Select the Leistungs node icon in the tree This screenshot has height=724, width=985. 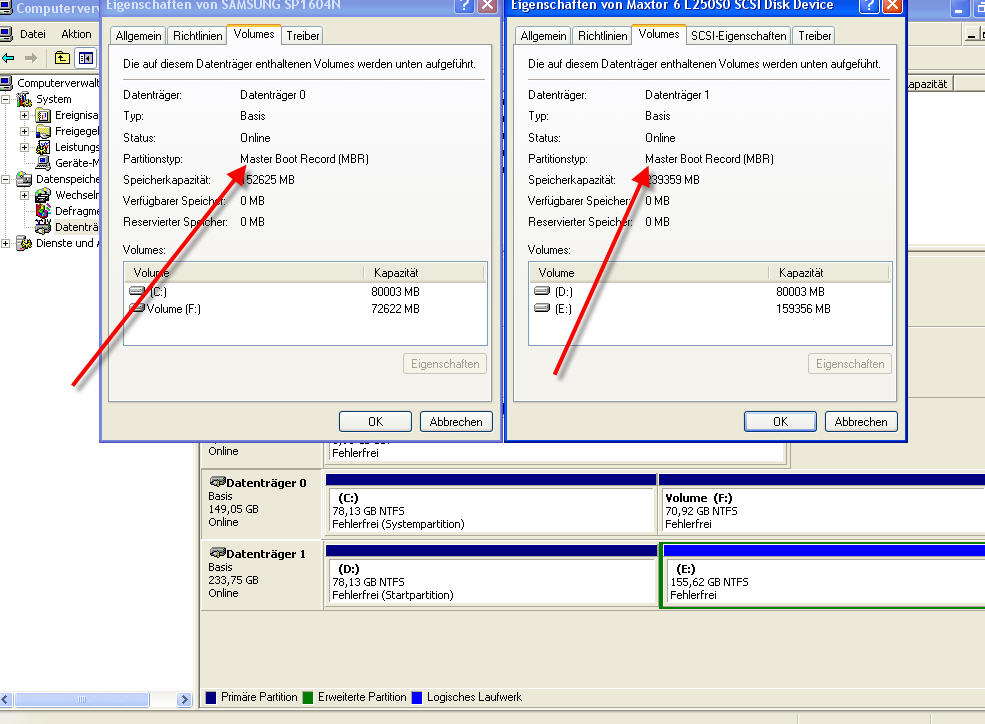click(43, 147)
